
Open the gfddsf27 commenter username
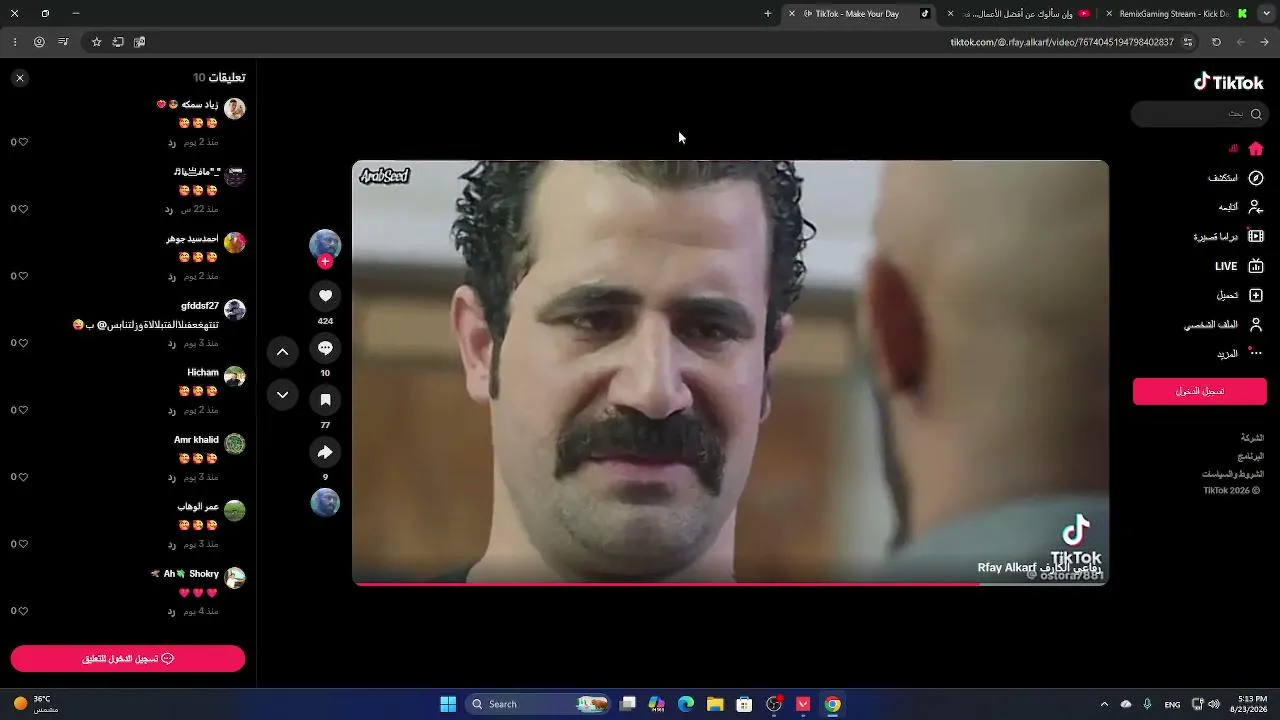click(200, 306)
